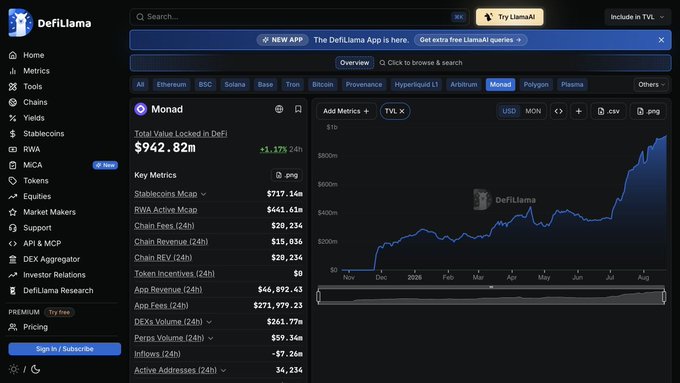680x383 pixels.
Task: Switch chart denomination to MON
Action: coord(533,111)
